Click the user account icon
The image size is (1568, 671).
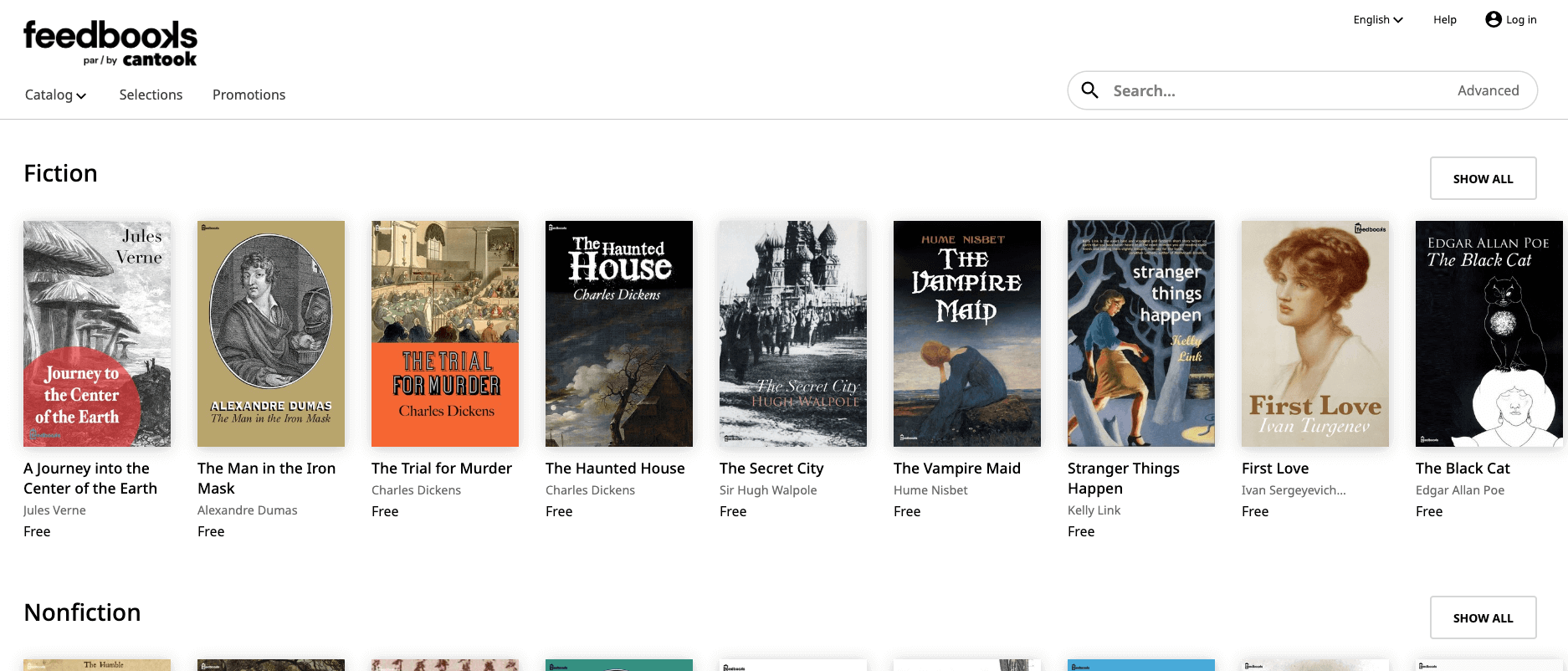pyautogui.click(x=1494, y=19)
